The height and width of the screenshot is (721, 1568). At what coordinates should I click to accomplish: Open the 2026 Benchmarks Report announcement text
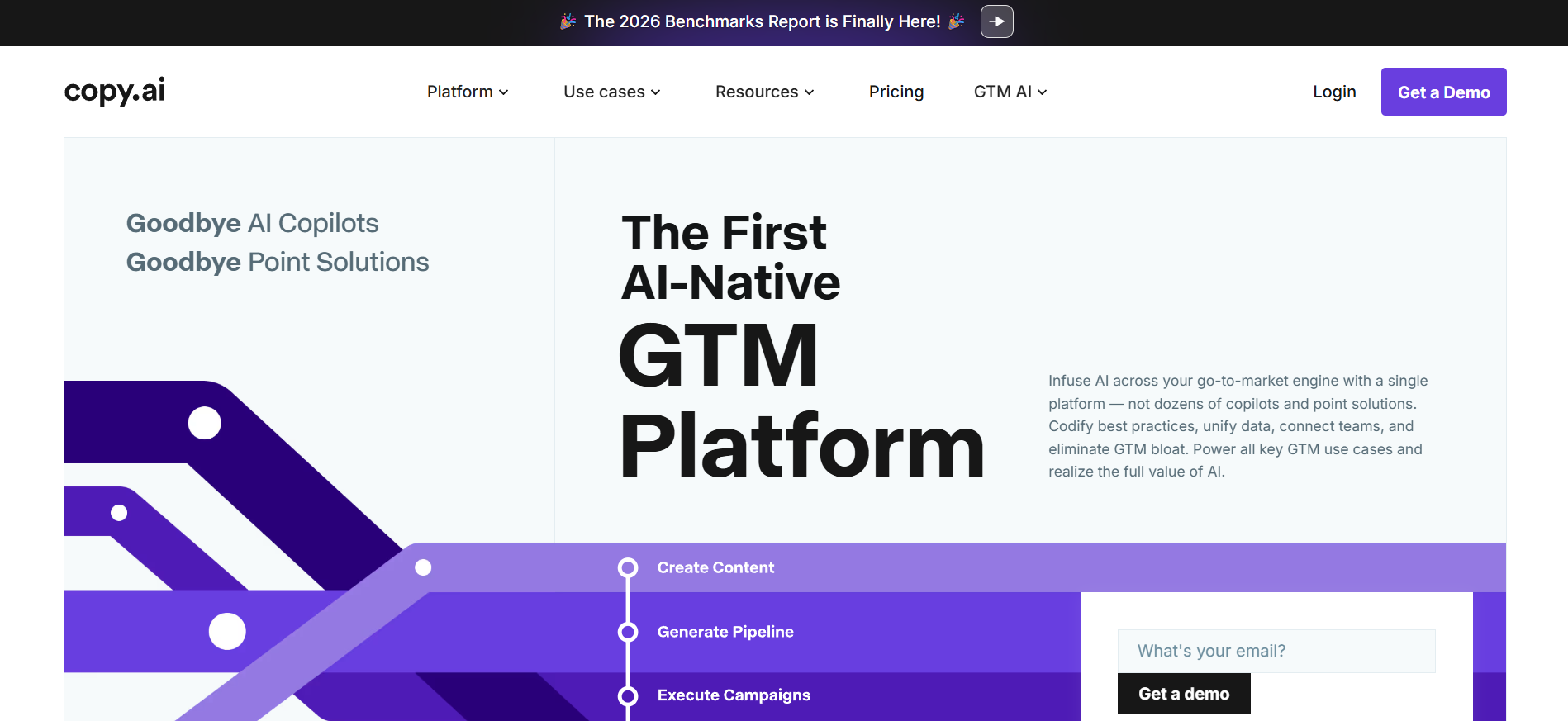tap(763, 21)
